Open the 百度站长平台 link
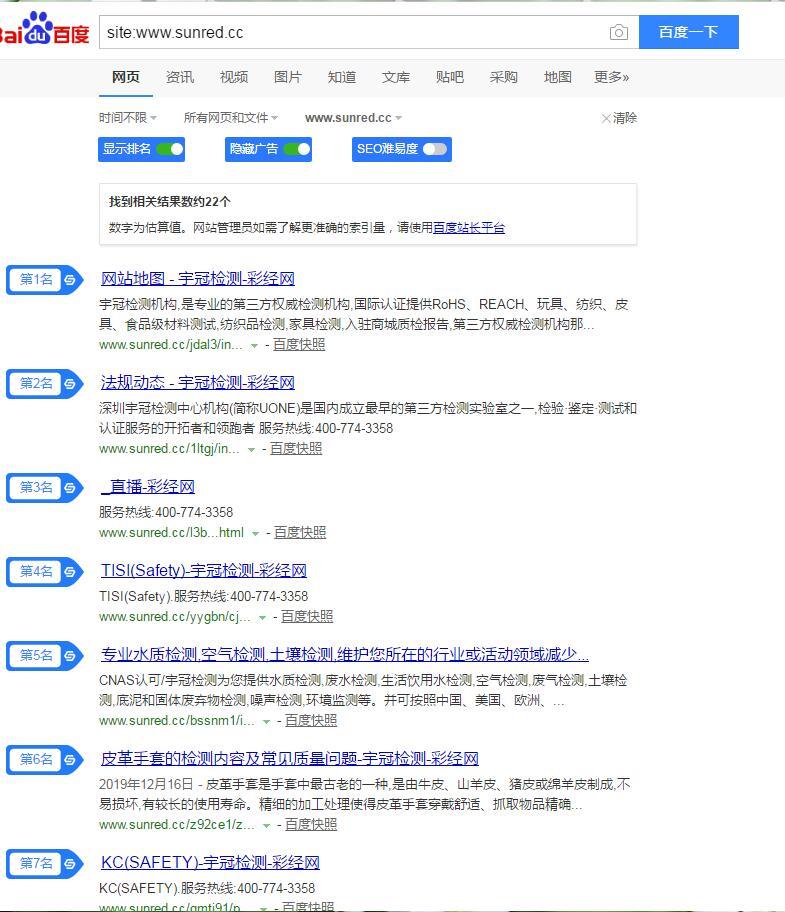The height and width of the screenshot is (912, 785). [x=469, y=228]
